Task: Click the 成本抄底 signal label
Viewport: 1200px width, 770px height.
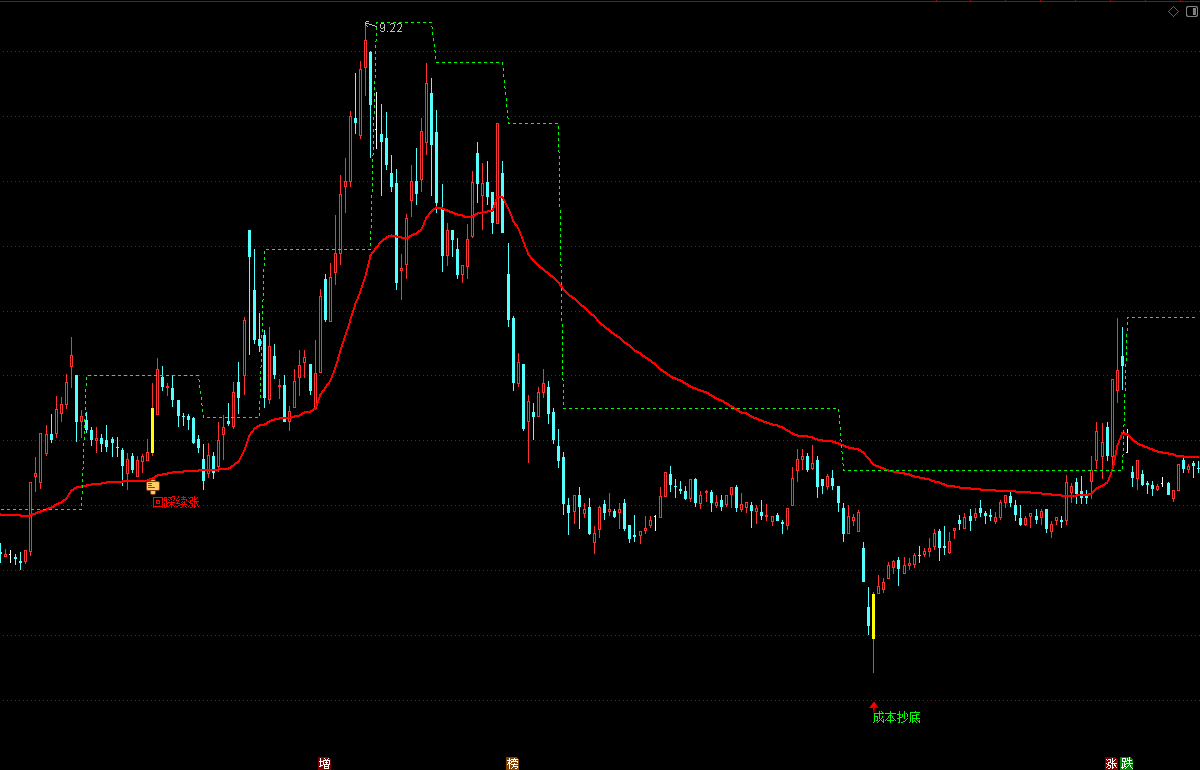Action: point(894,716)
